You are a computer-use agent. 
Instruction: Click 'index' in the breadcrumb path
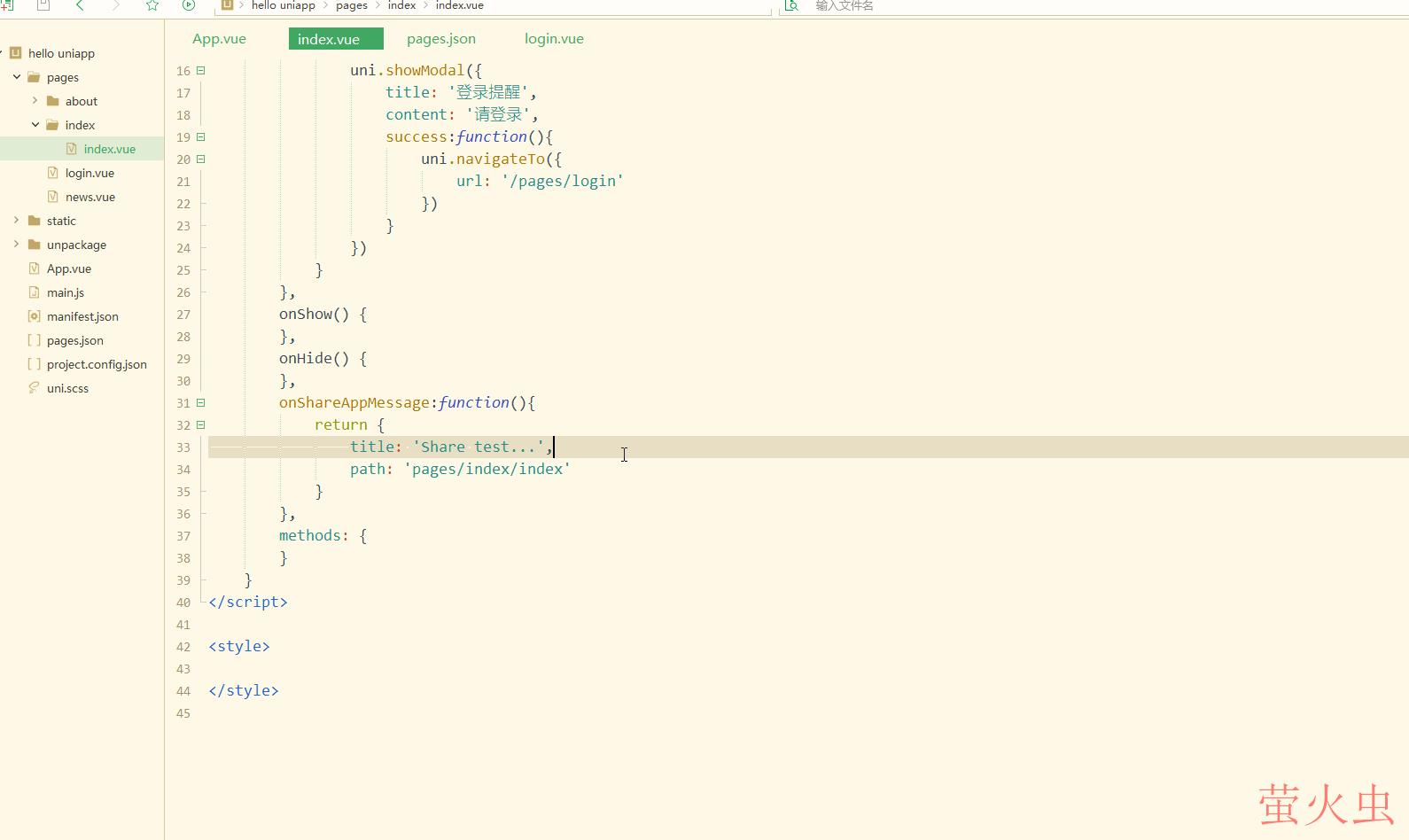click(401, 5)
